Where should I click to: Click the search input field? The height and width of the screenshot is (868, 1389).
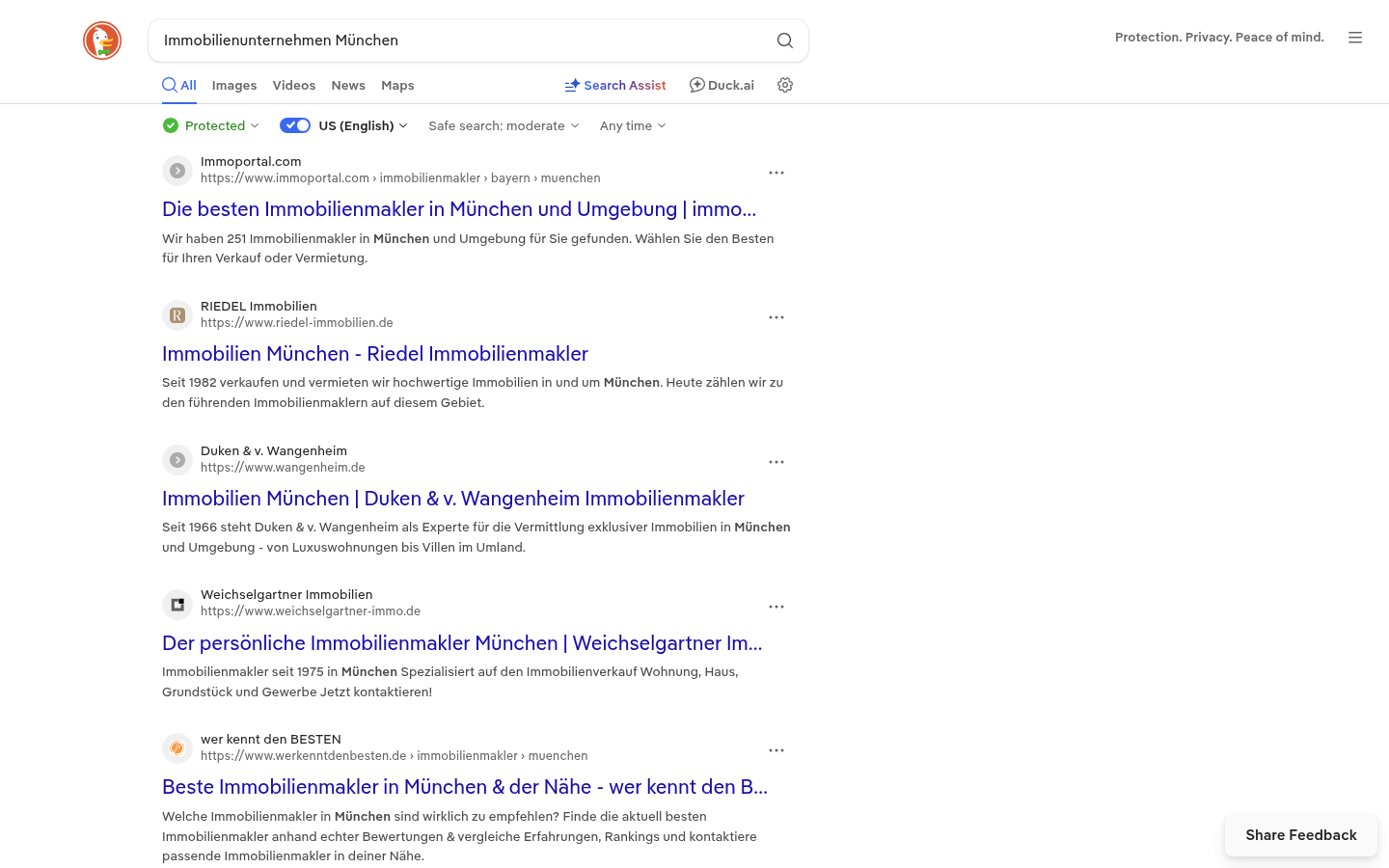tap(463, 41)
